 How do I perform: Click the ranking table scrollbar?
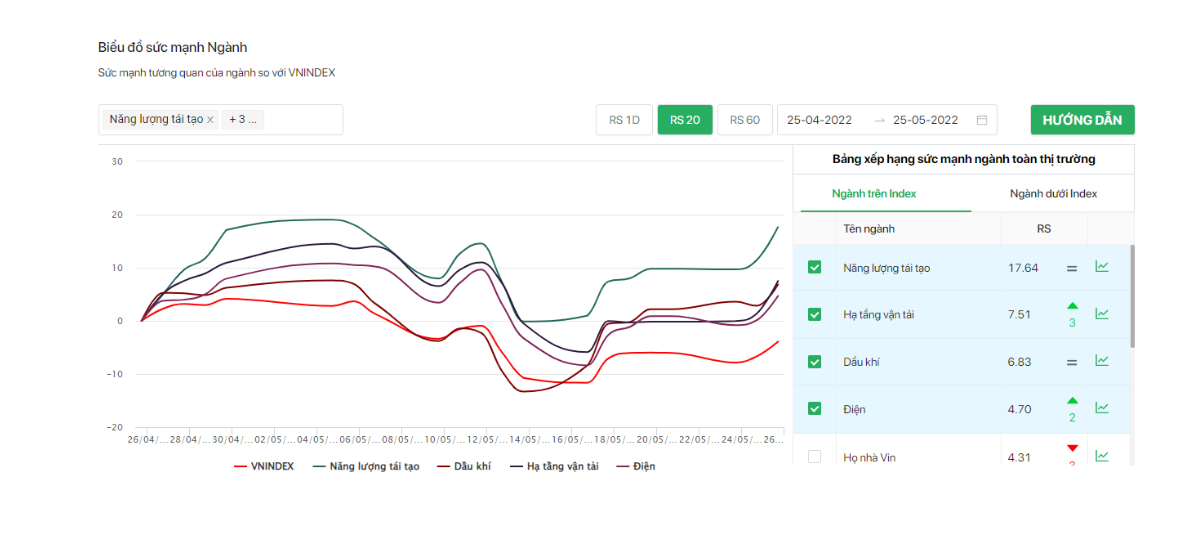pos(1132,296)
